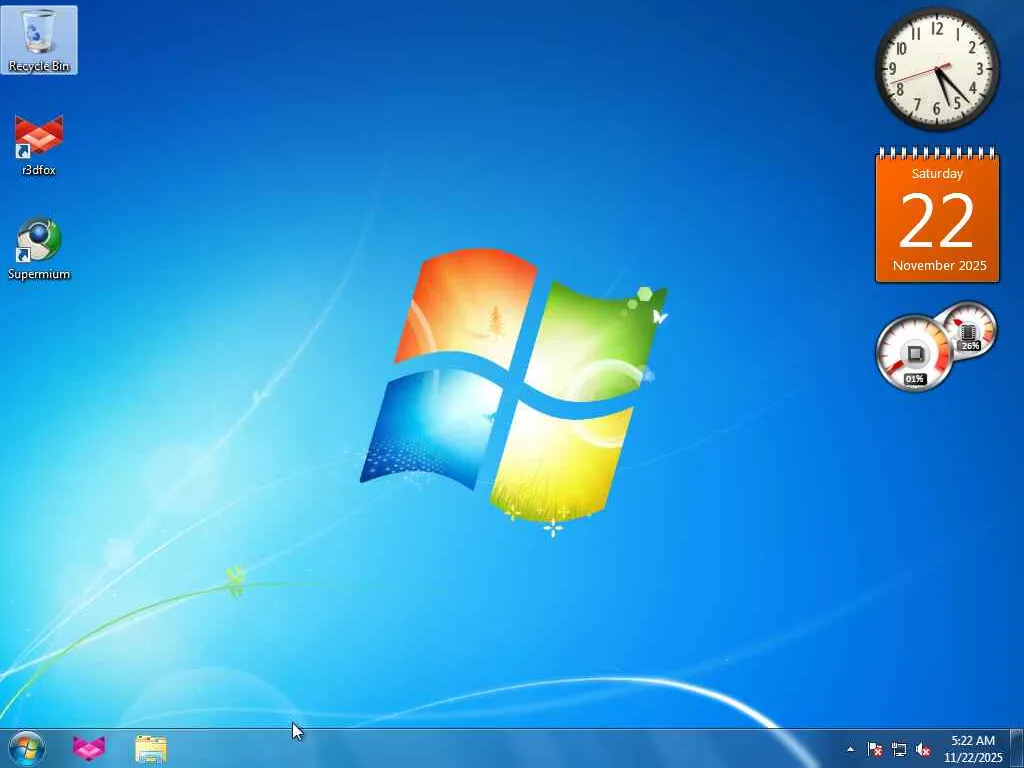Screen dimensions: 1024x768
Task: Select the Recycle Bin desktop icon
Action: tap(39, 39)
